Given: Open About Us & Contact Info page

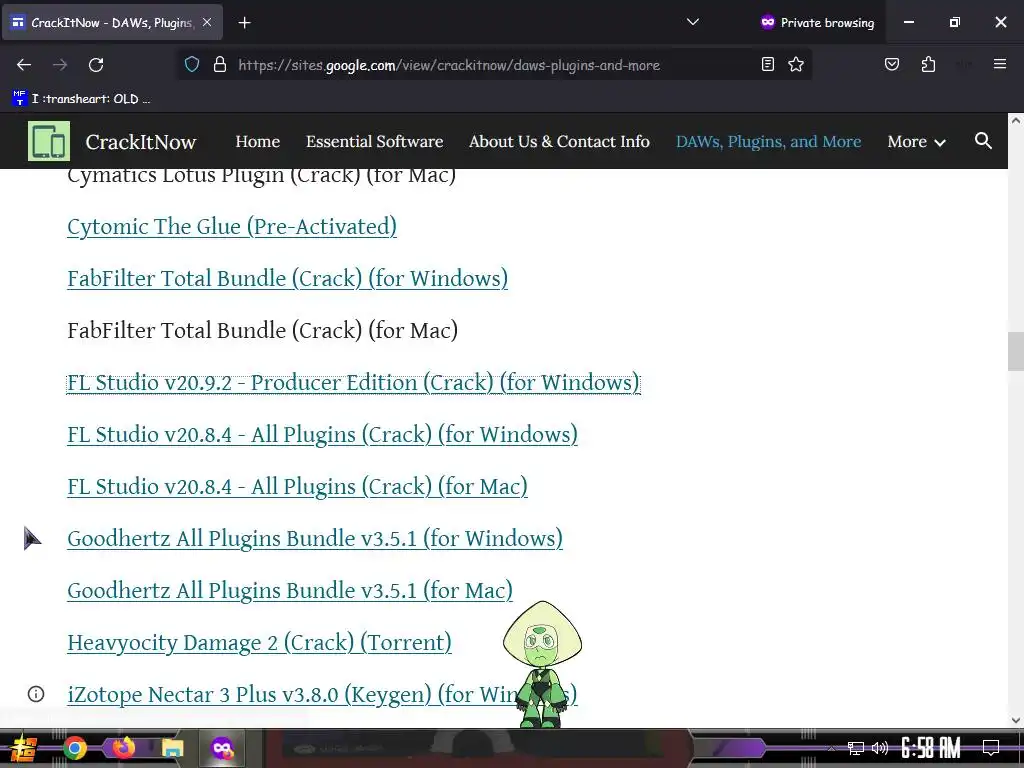Looking at the screenshot, I should coord(559,142).
